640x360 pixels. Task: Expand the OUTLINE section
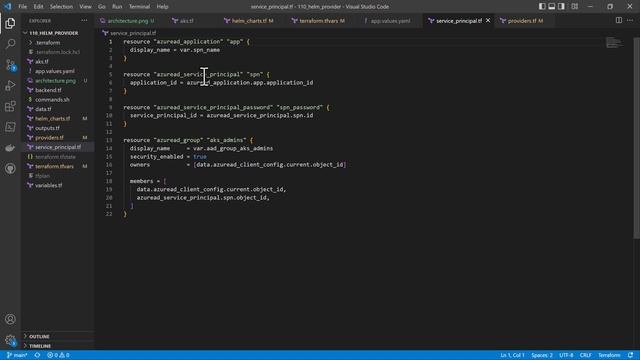[39, 336]
